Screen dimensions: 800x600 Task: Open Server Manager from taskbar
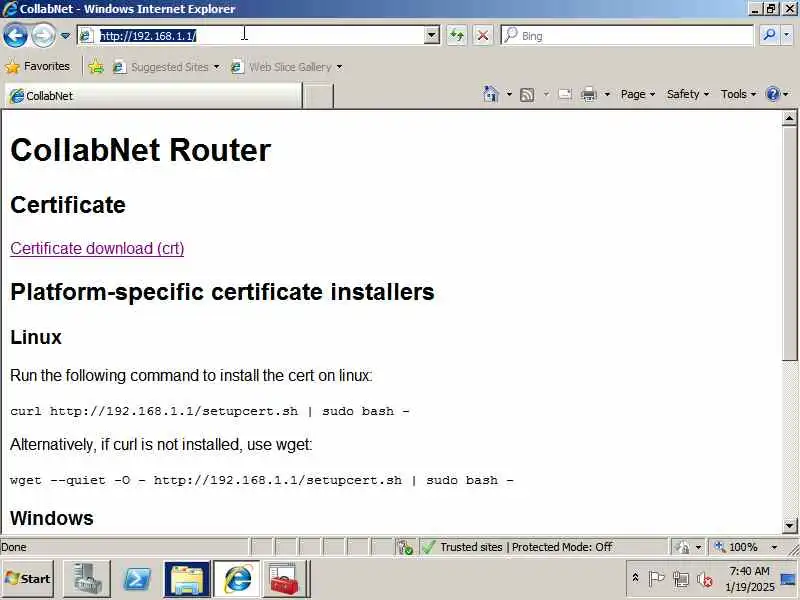click(87, 579)
